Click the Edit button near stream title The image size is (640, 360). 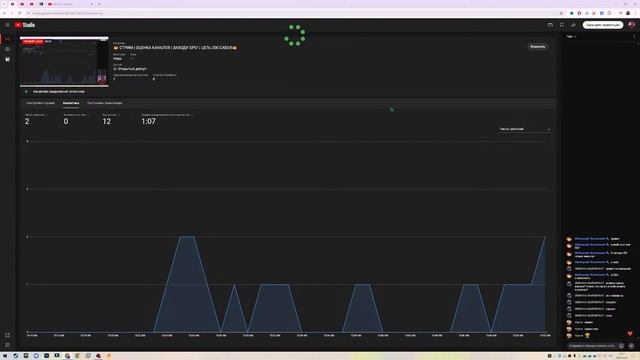pos(538,47)
